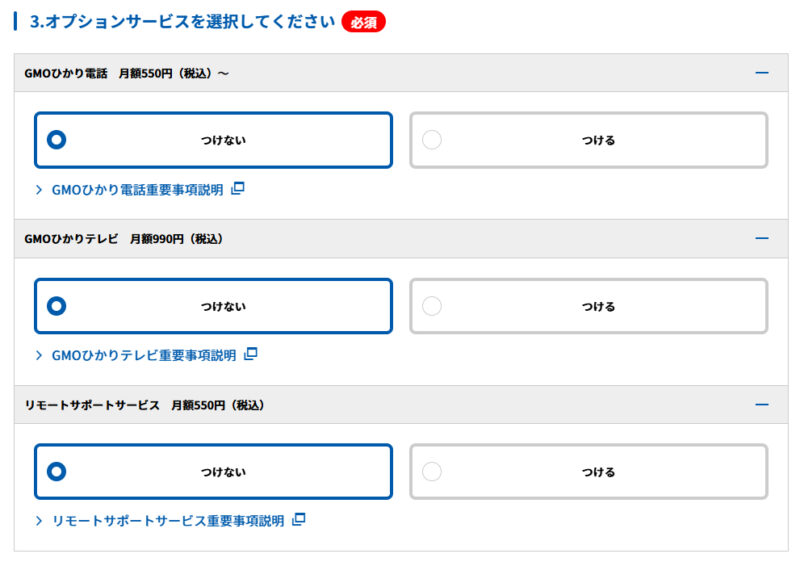Image resolution: width=800 pixels, height=562 pixels.
Task: Open リモートサポートサービス重要事項説明 link
Action: pyautogui.click(x=168, y=521)
